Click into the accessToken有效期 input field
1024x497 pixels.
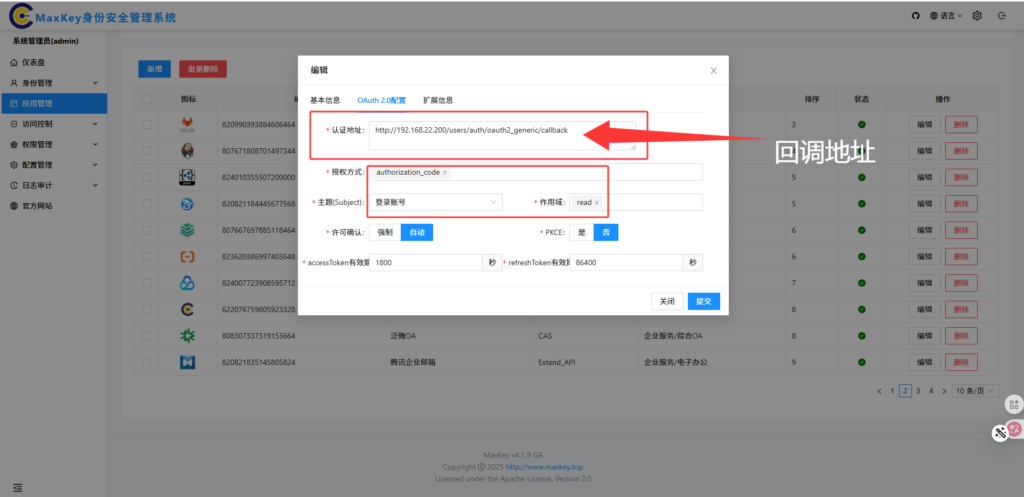click(x=427, y=262)
